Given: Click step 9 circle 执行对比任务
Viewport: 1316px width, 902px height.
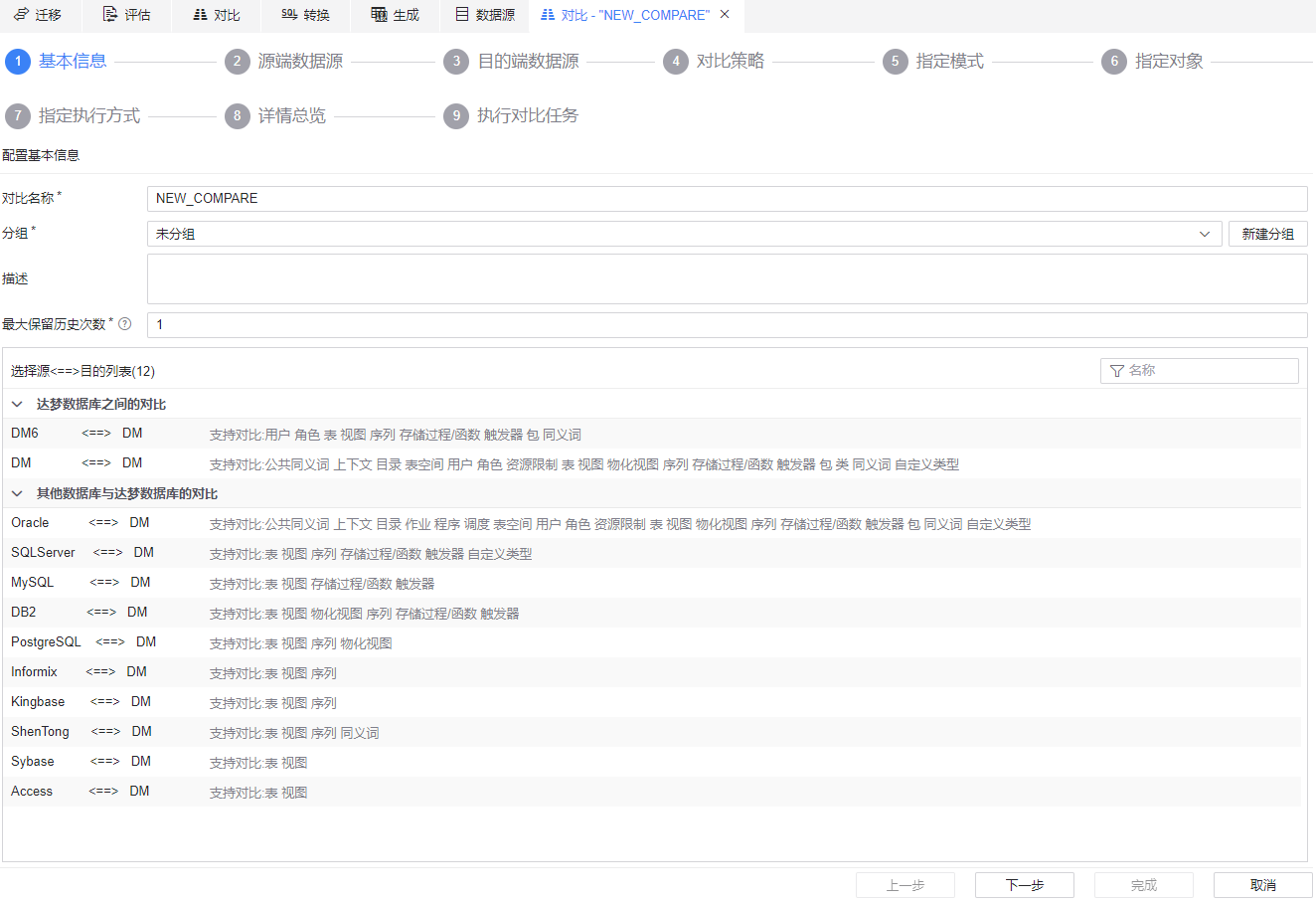Looking at the screenshot, I should (x=456, y=116).
